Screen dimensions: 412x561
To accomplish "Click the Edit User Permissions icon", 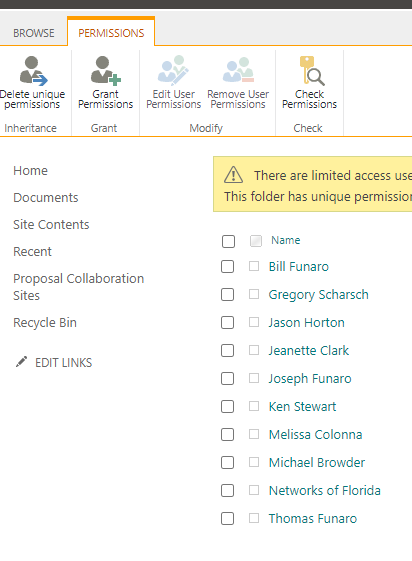I will click(x=173, y=70).
